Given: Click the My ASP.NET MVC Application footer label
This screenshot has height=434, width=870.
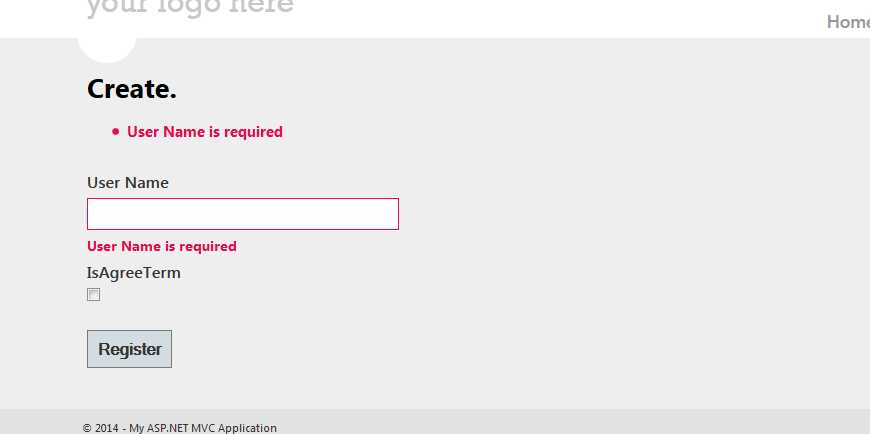Looking at the screenshot, I should (203, 428).
